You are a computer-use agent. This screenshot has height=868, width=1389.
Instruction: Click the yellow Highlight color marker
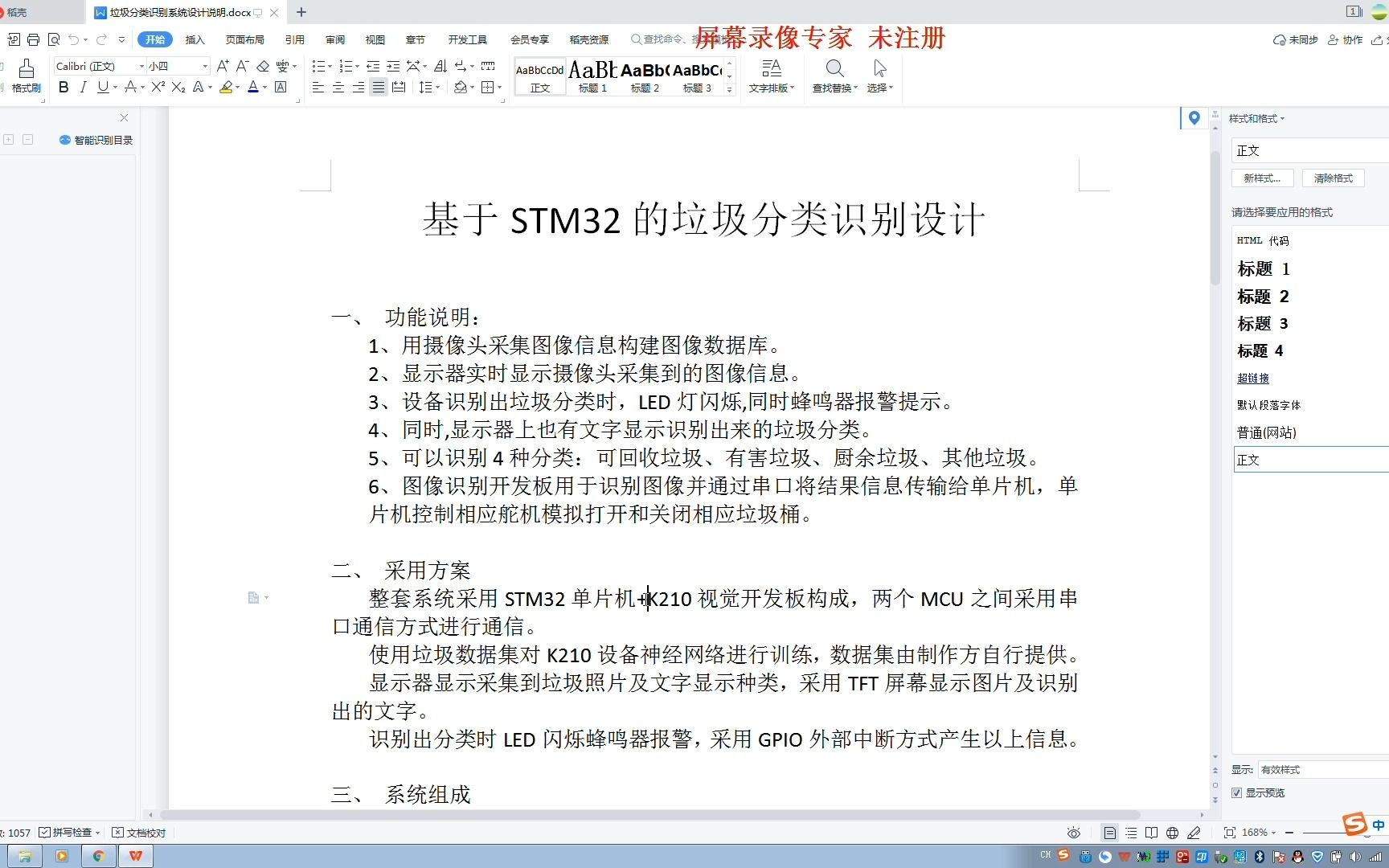pos(226,87)
